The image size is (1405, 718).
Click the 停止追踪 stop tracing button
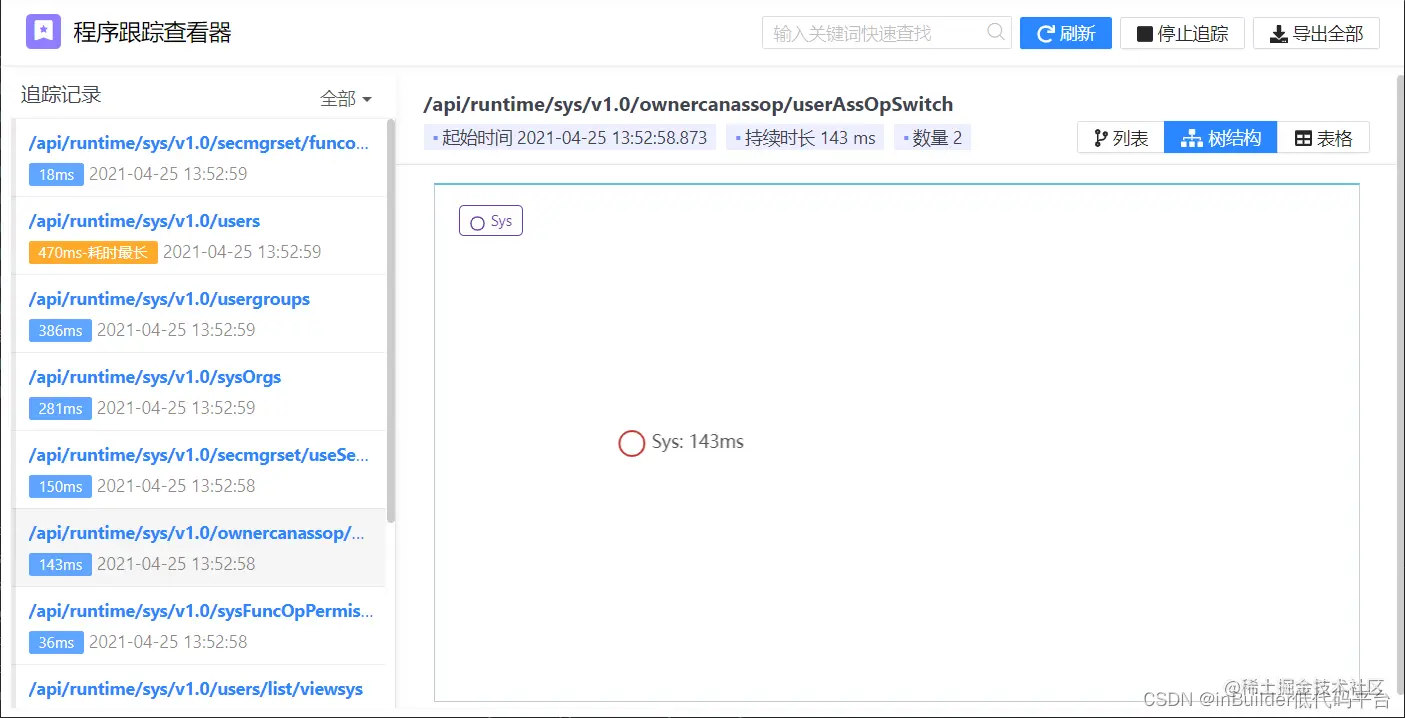click(1182, 33)
